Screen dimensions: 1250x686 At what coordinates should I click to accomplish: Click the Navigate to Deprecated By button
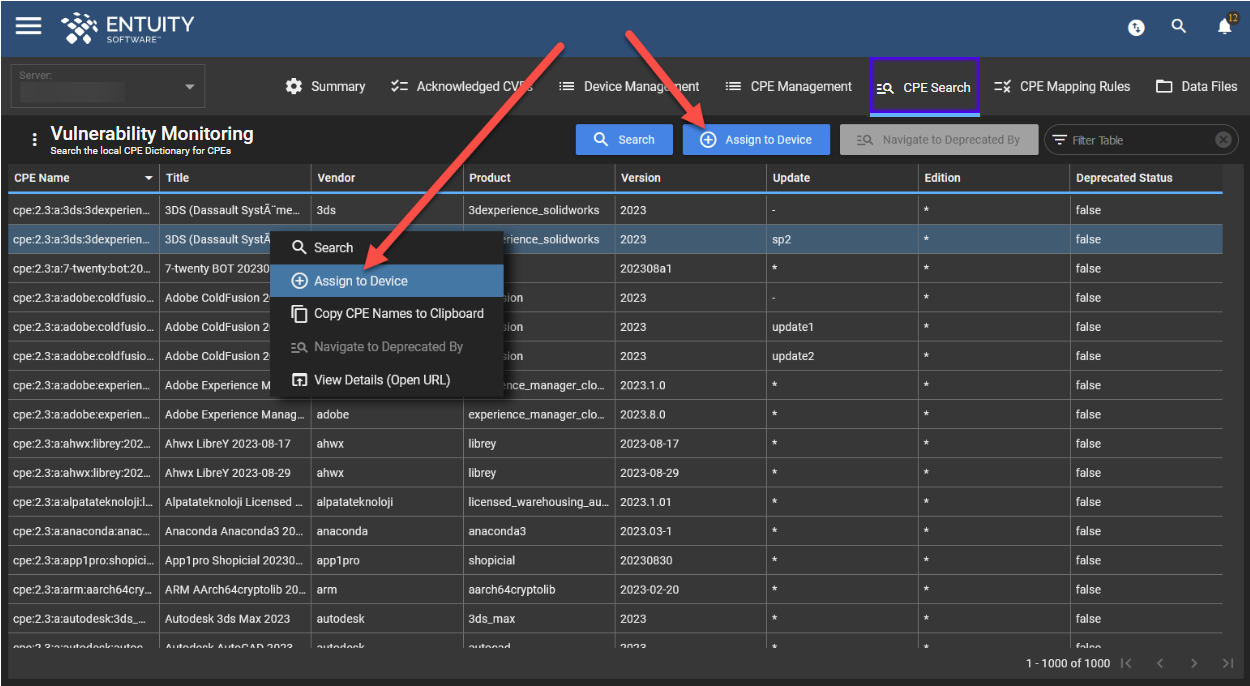(938, 140)
